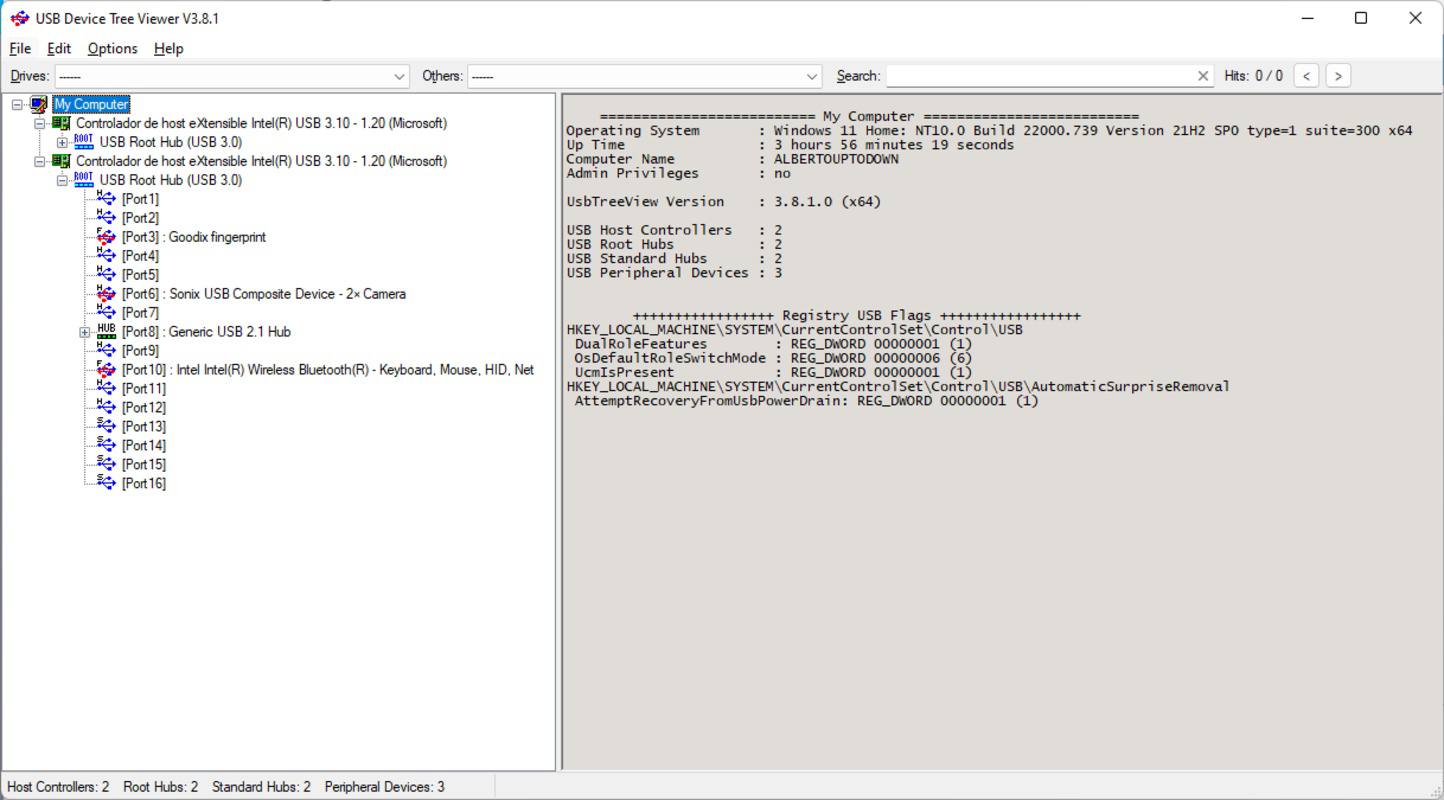The image size is (1444, 800).
Task: Click the Port12 USB port icon
Action: tap(106, 408)
